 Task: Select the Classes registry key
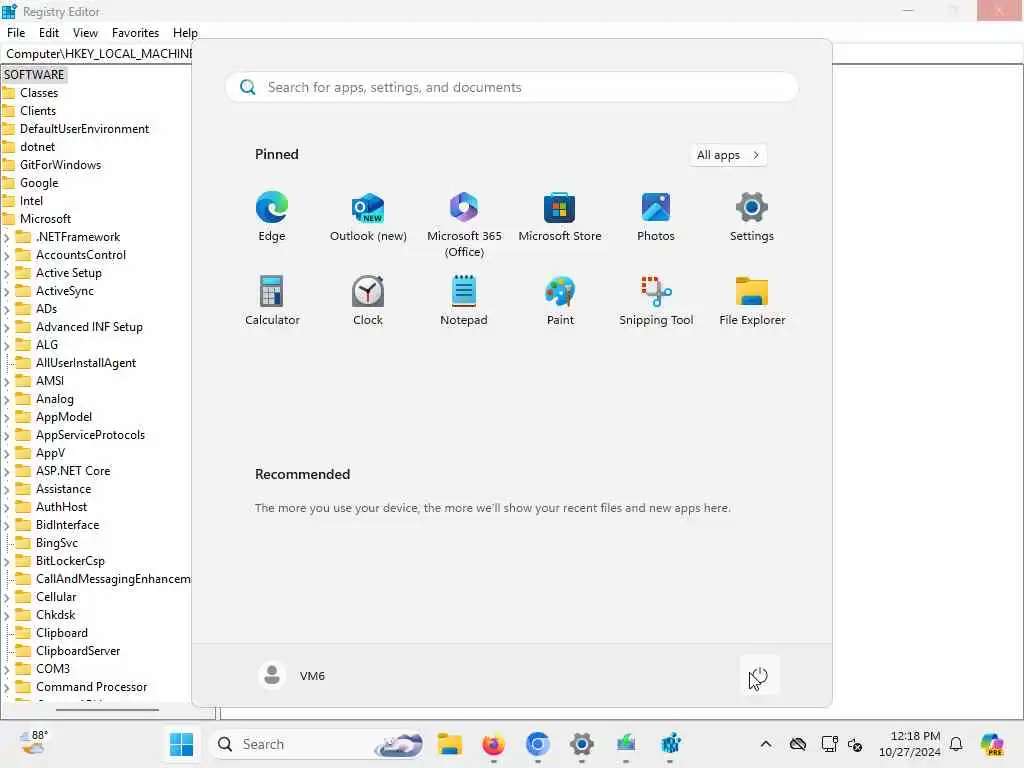coord(39,93)
